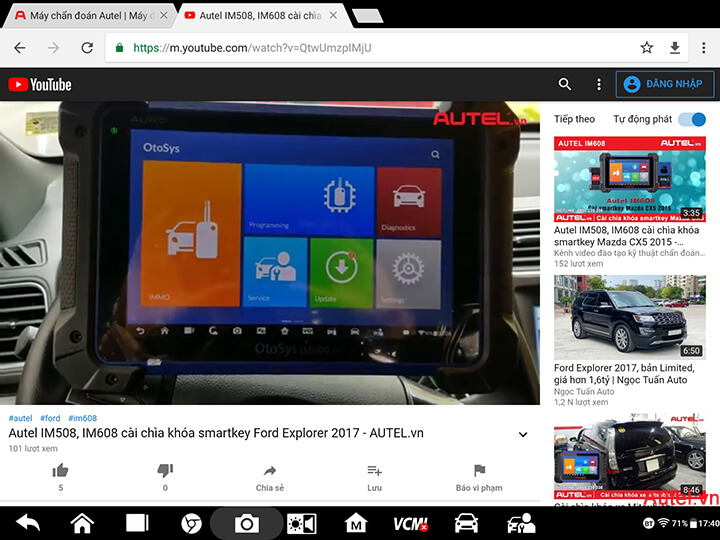Click the Ngọc Tuấn Auto channel name
The height and width of the screenshot is (540, 720).
coord(584,392)
